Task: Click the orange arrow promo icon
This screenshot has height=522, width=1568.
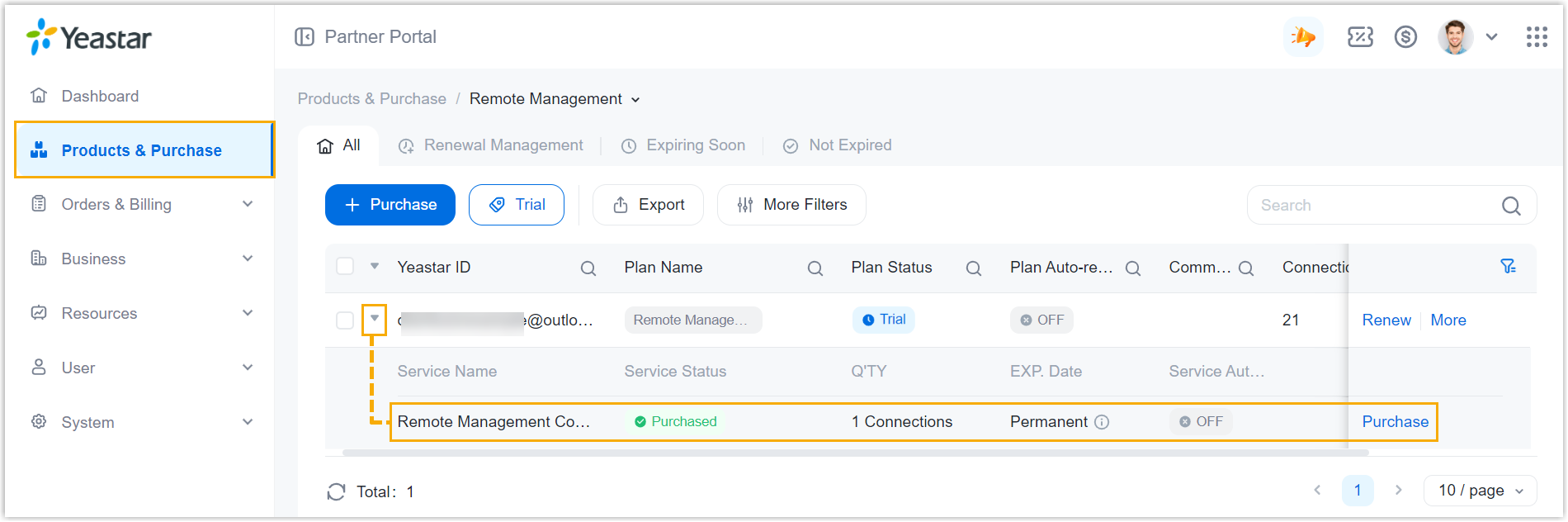Action: click(x=1303, y=37)
